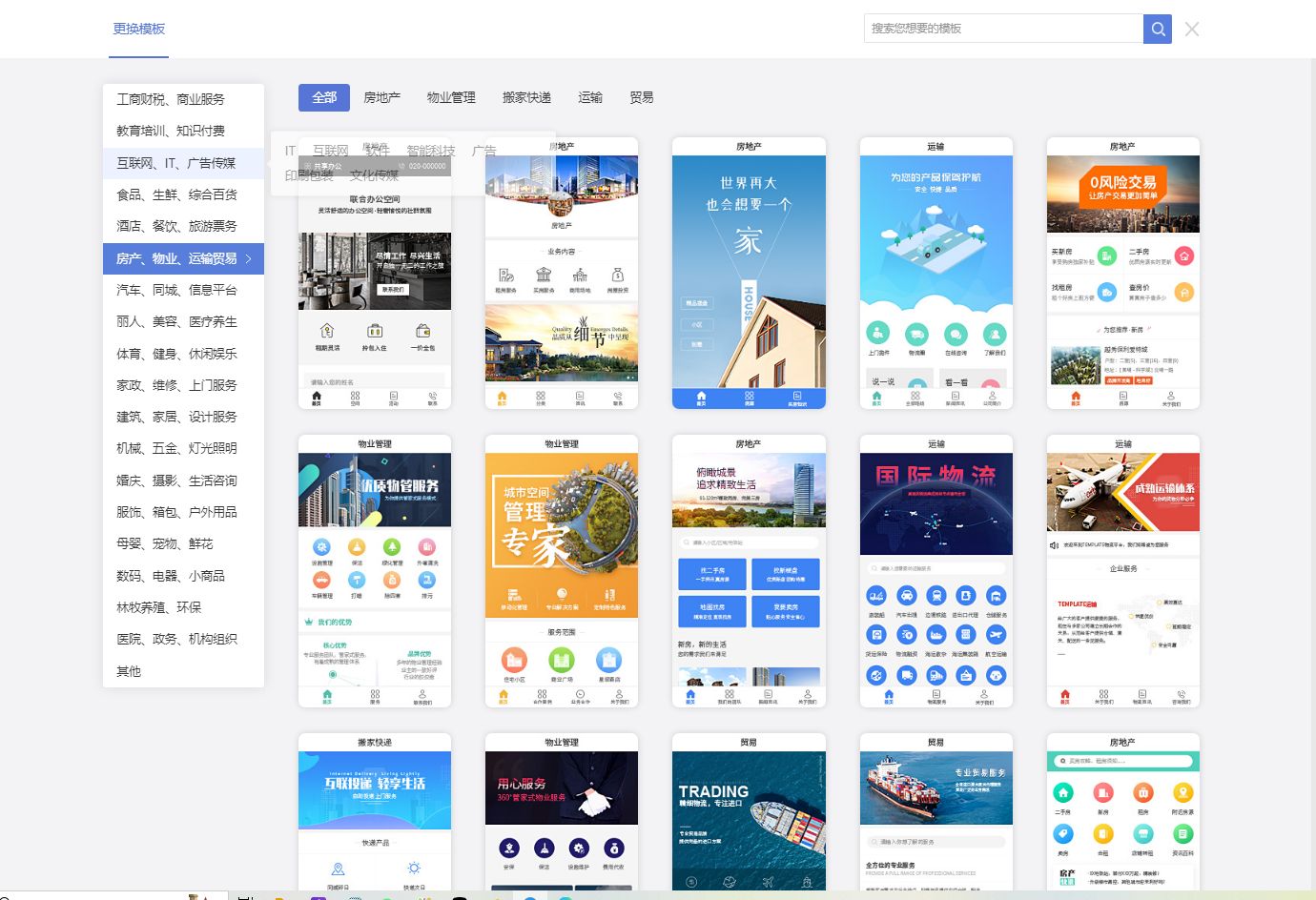Open the 互联网、IT、广告传媒 category
This screenshot has height=900, width=1316.
(183, 163)
